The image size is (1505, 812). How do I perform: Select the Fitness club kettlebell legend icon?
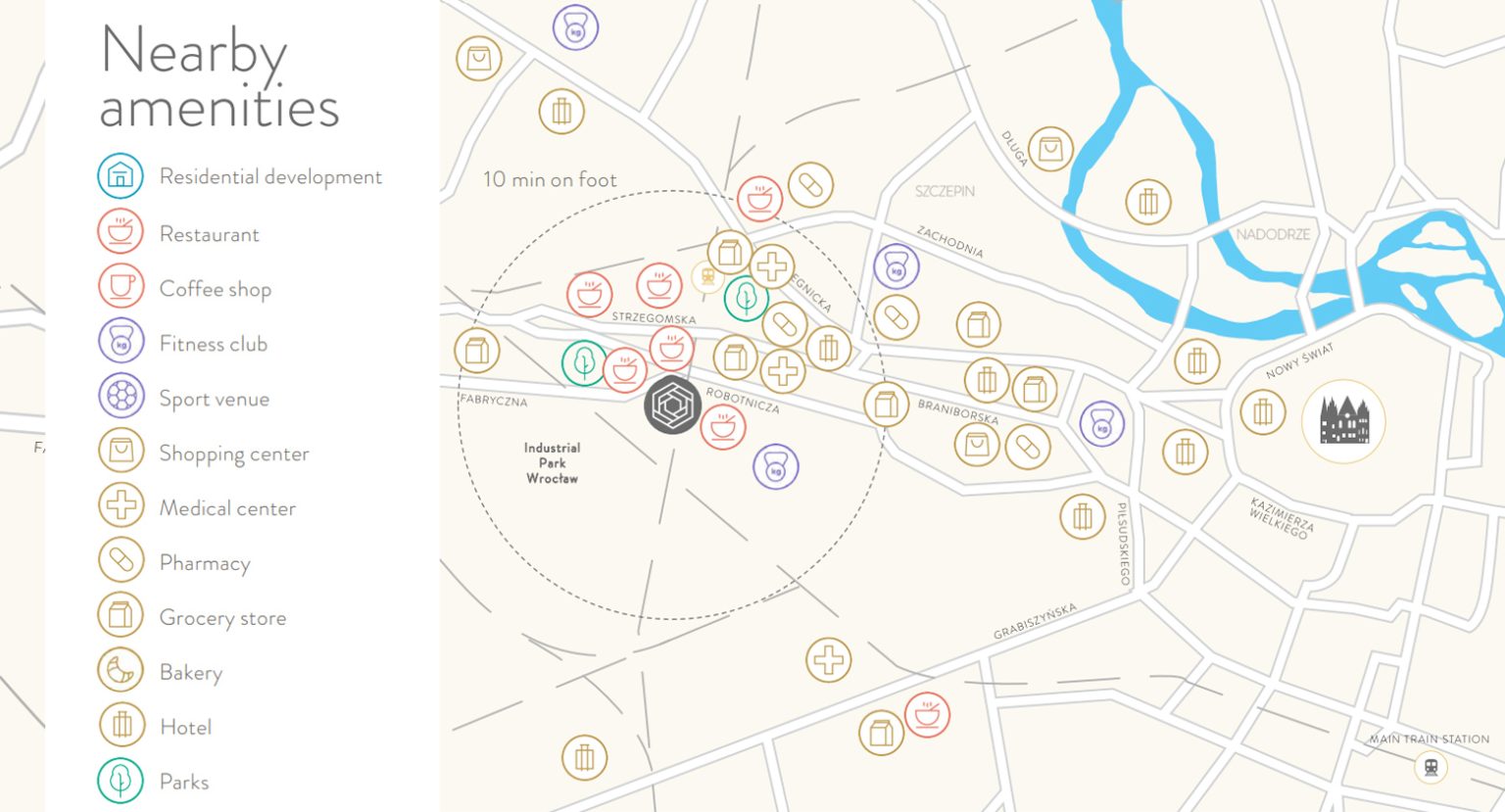[121, 341]
